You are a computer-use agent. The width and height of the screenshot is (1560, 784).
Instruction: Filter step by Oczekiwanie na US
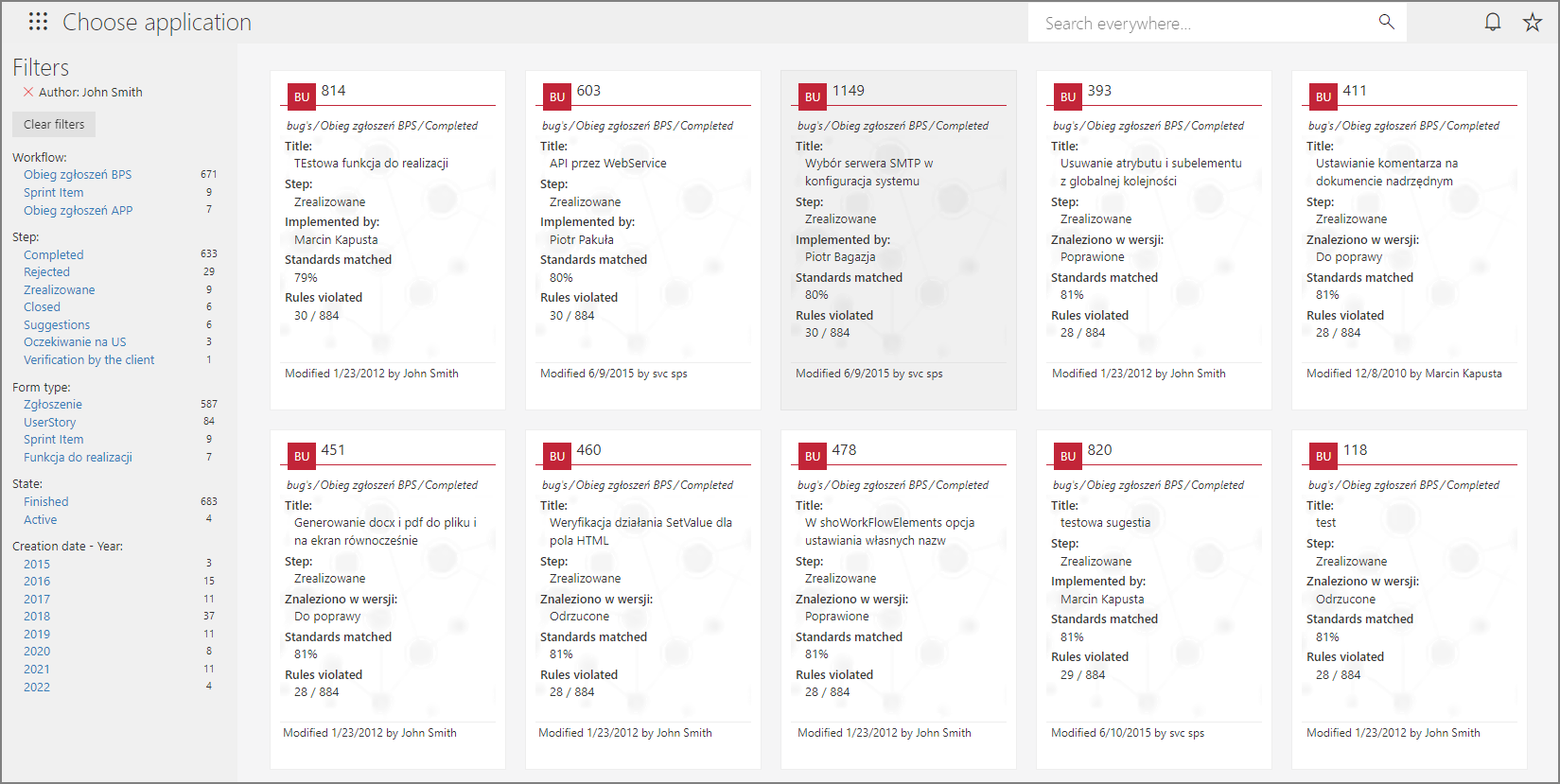tap(75, 341)
